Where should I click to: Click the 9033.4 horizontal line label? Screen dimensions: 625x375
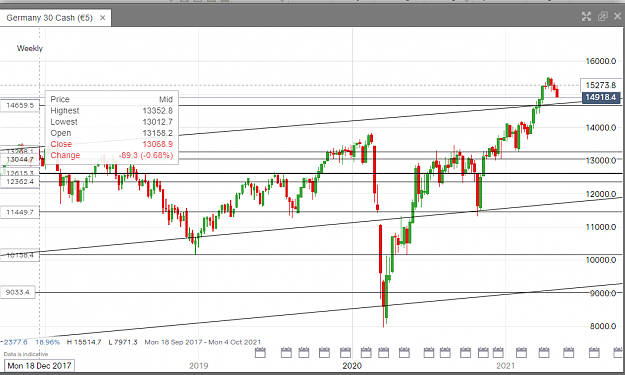18,292
